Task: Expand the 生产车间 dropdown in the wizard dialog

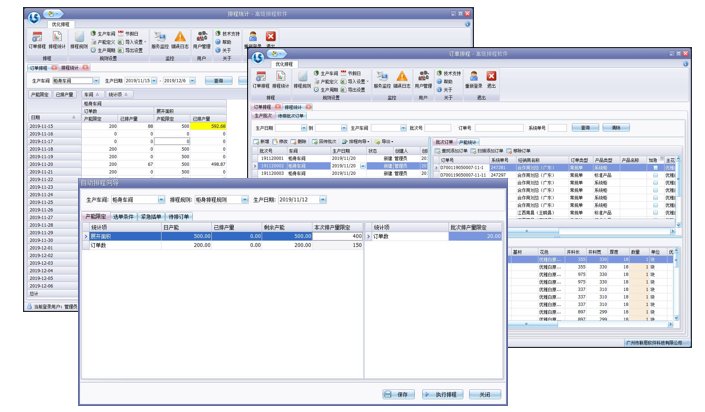Action: coord(160,199)
